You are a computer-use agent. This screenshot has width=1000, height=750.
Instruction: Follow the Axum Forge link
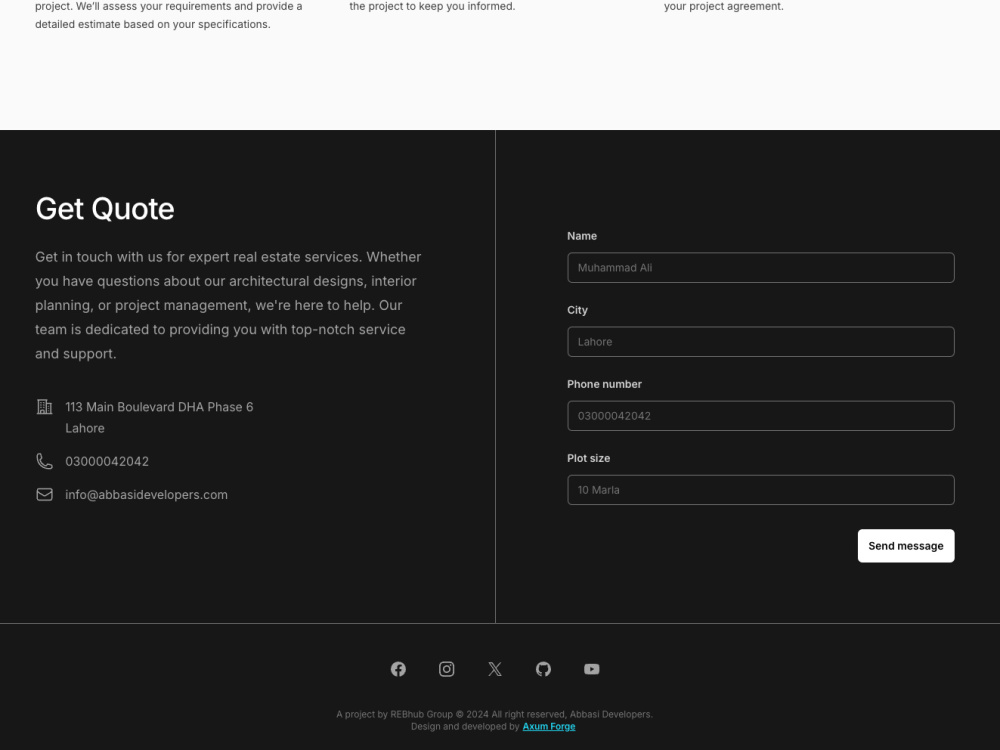pos(548,726)
